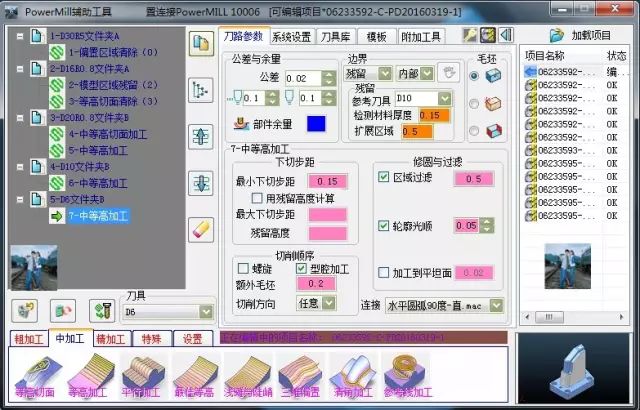Viewport: 640px width, 410px height.
Task: Move item up with the up-arrow icon
Action: [x=201, y=137]
